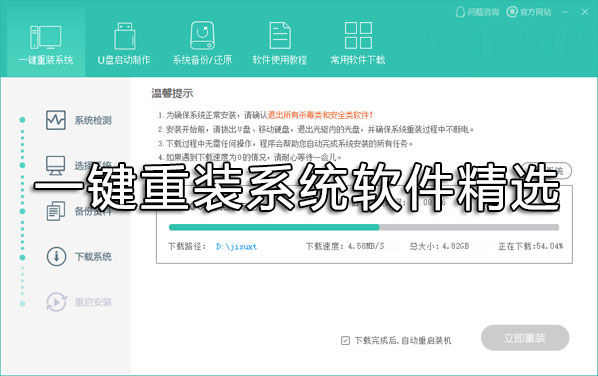The height and width of the screenshot is (376, 598).
Task: Click the 选择系统 monitor icon
Action: tap(56, 166)
